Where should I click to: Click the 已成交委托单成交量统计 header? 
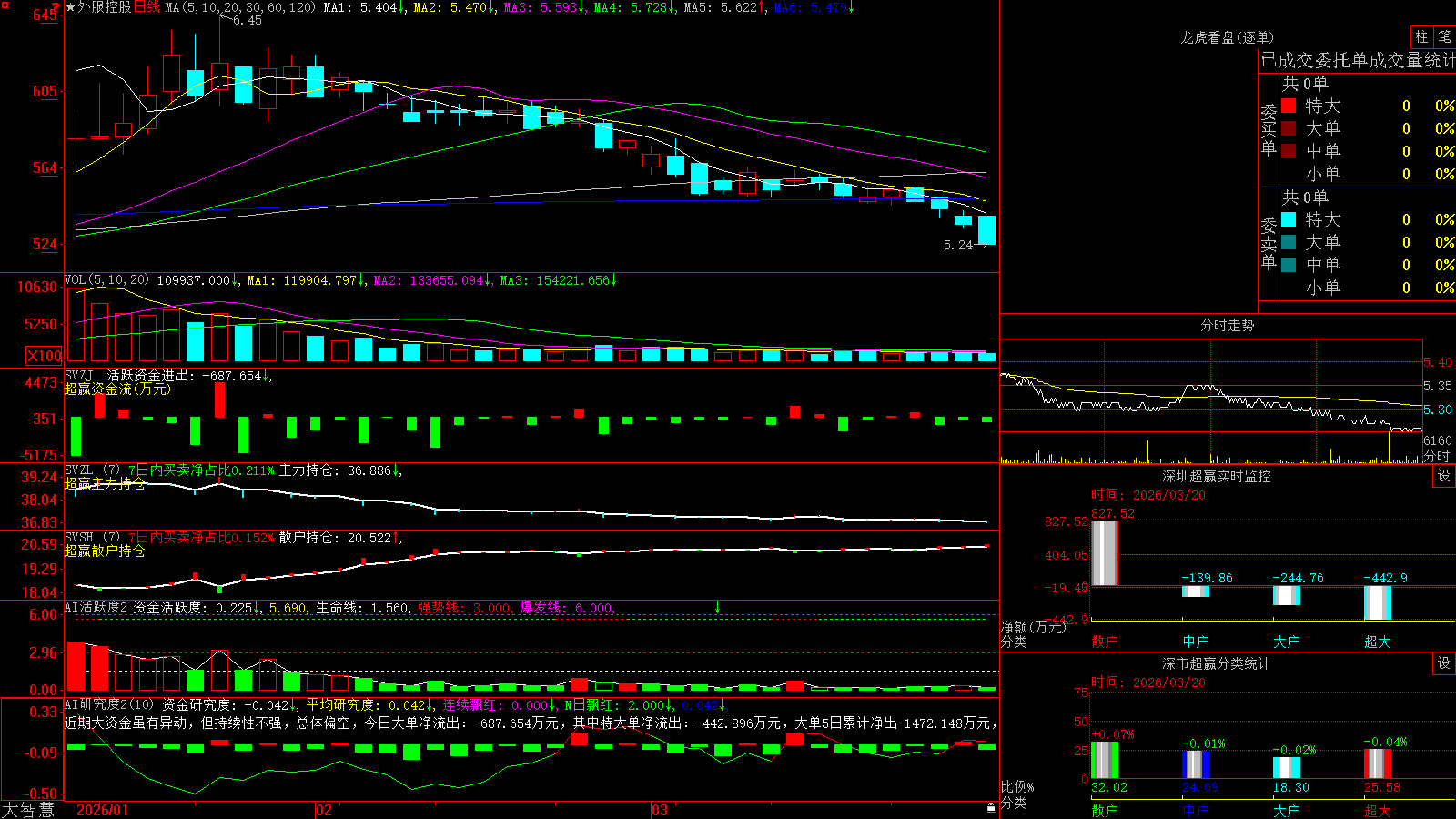[1358, 60]
